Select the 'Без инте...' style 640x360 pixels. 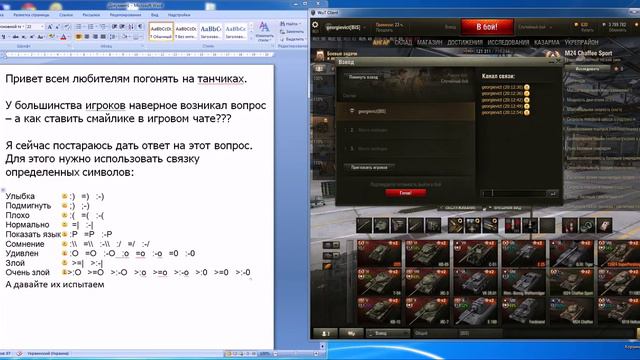point(186,31)
